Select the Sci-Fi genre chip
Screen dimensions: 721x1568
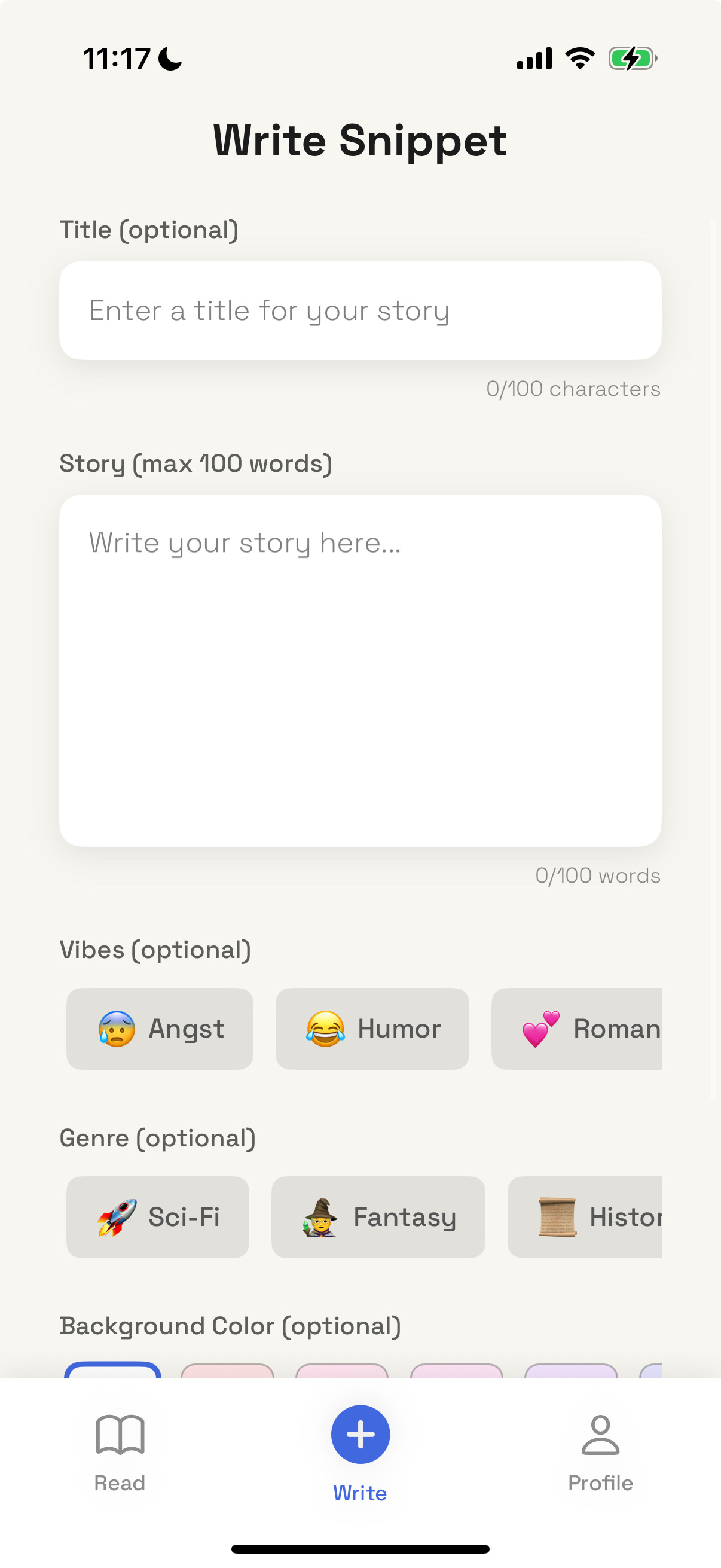(x=158, y=1217)
